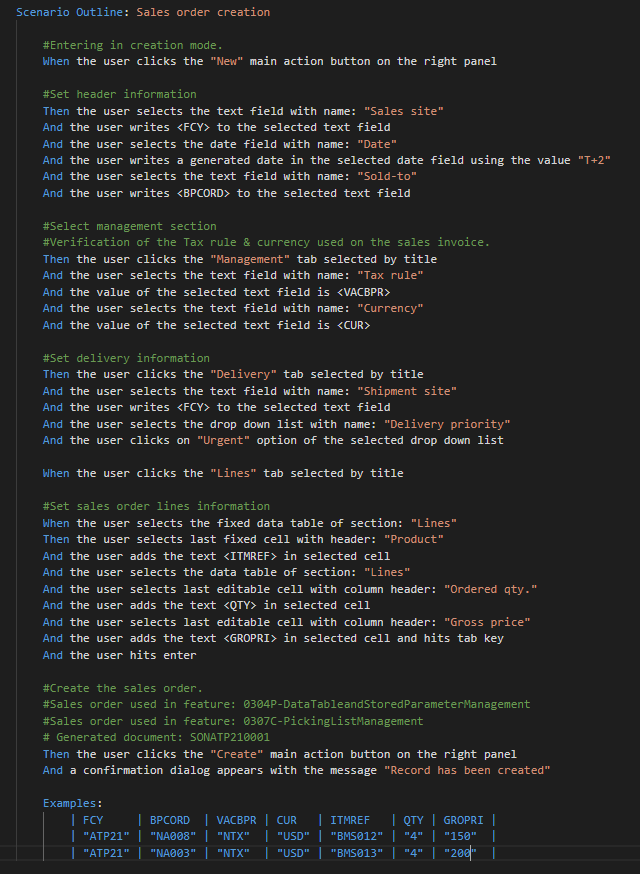This screenshot has height=874, width=640.
Task: Place cursor on "#Entering in creation mode." comment
Action: 132,45
